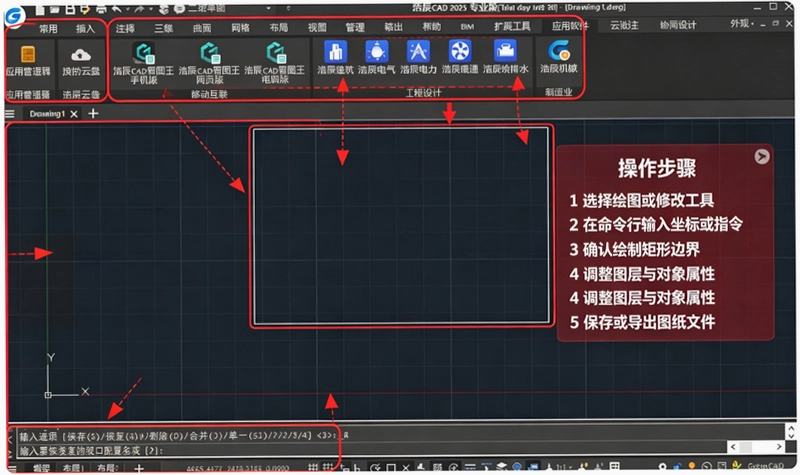800x475 pixels.
Task: Switch to the BIM ribbon tab
Action: (467, 27)
